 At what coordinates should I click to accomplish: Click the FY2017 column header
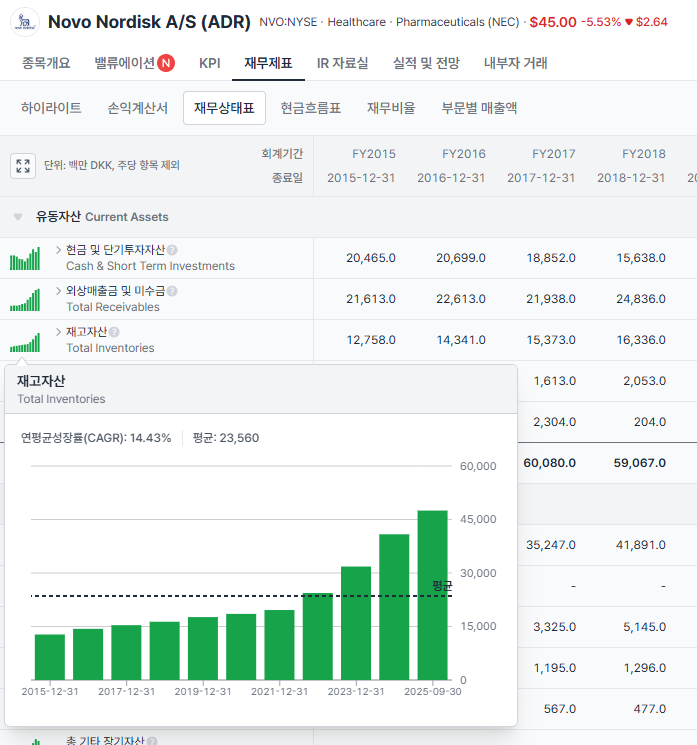[554, 154]
